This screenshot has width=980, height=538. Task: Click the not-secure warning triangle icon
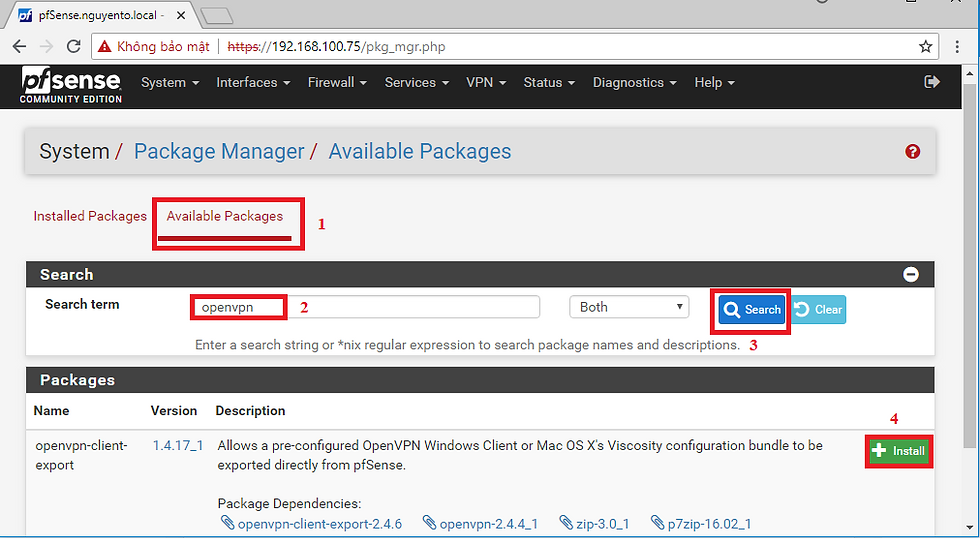(x=104, y=46)
